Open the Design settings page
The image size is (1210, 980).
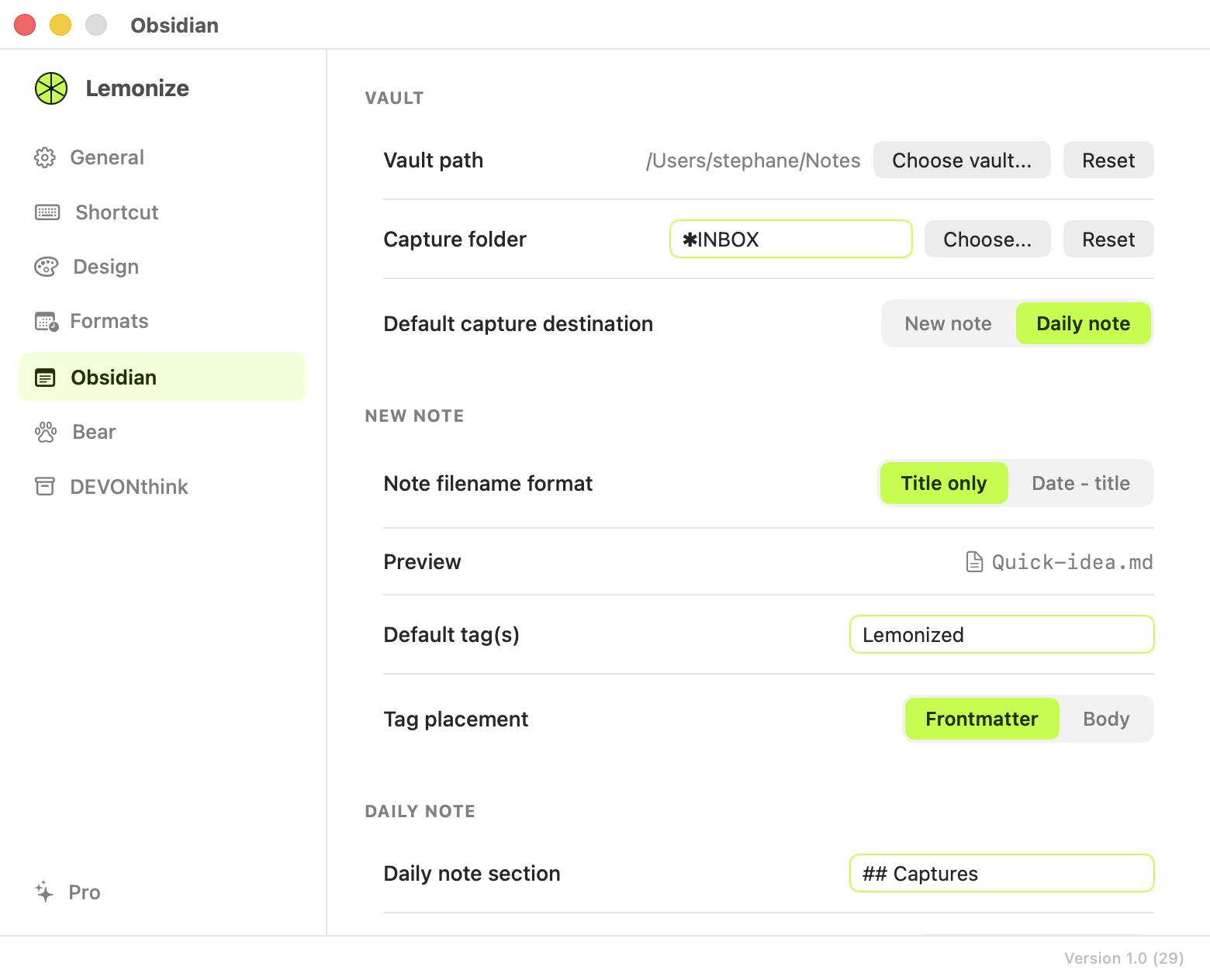[x=163, y=267]
